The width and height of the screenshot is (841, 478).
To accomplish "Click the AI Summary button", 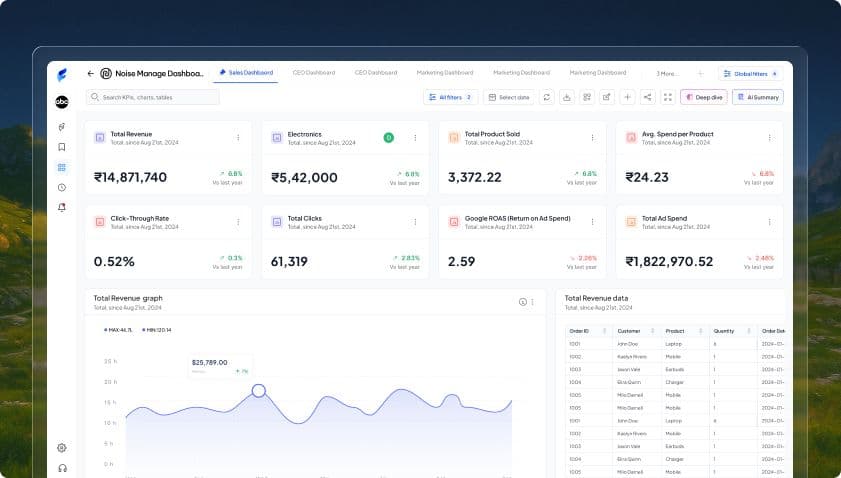I will pyautogui.click(x=758, y=97).
